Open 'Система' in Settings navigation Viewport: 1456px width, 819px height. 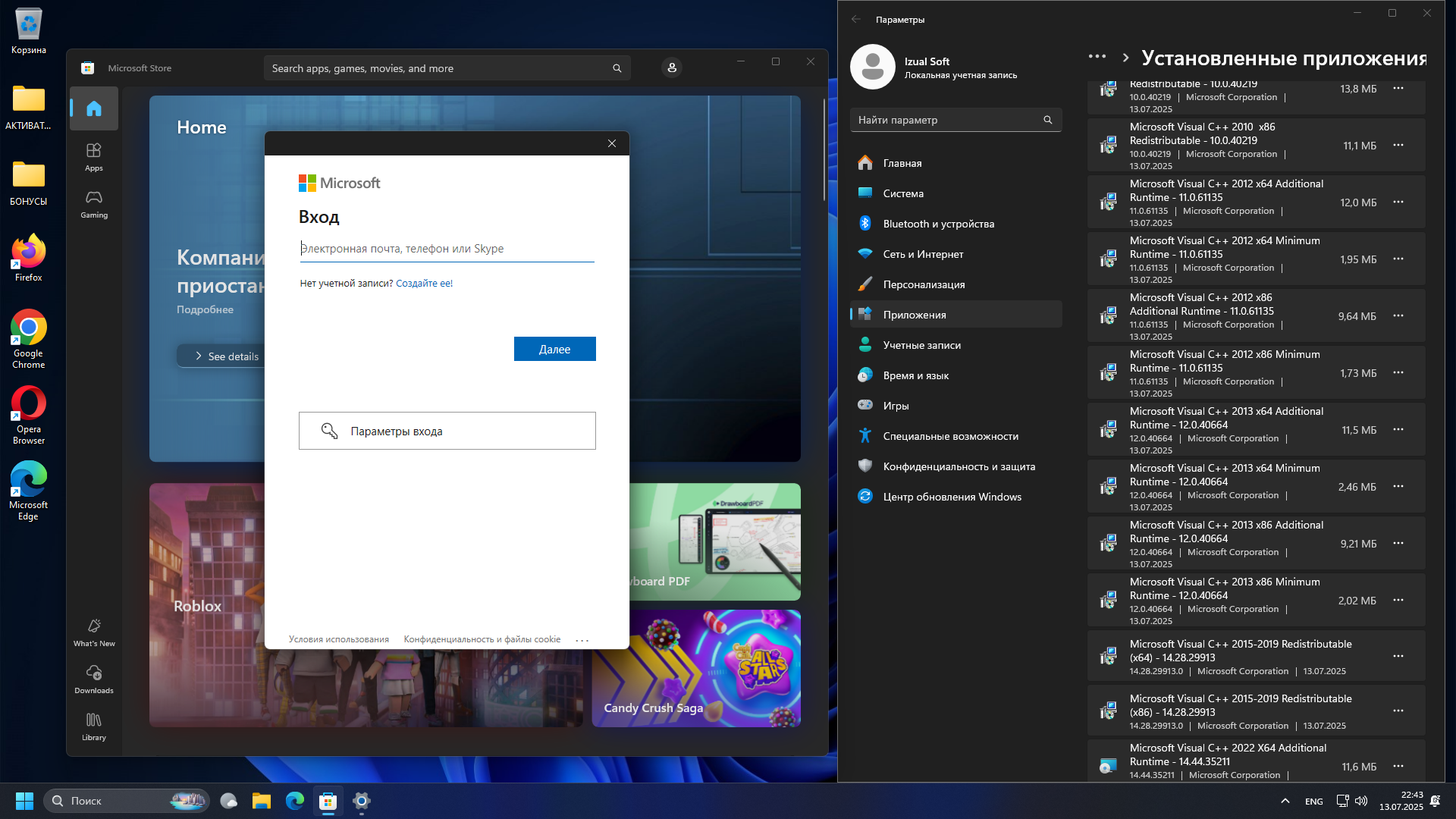[955, 193]
